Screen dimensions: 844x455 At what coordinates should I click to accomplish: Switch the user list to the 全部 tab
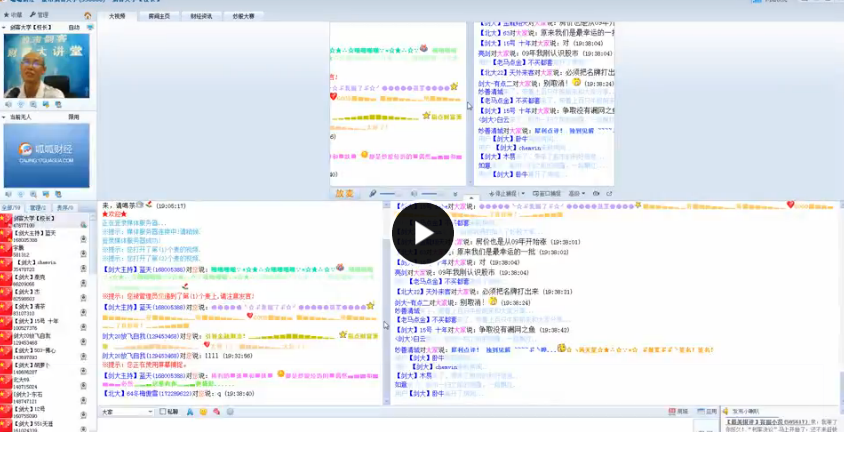coord(11,207)
